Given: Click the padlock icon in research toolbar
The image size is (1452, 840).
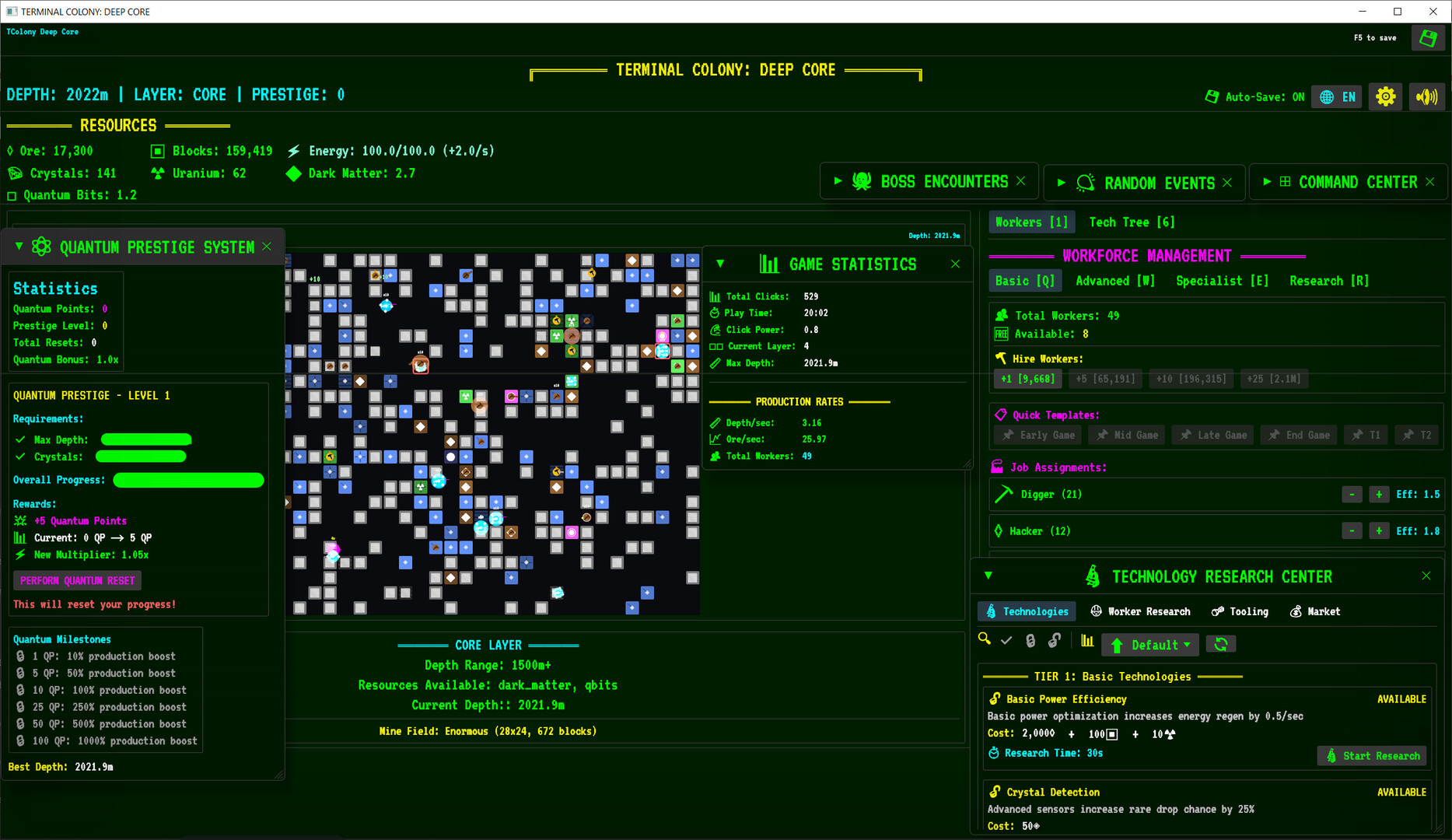Looking at the screenshot, I should (1031, 641).
